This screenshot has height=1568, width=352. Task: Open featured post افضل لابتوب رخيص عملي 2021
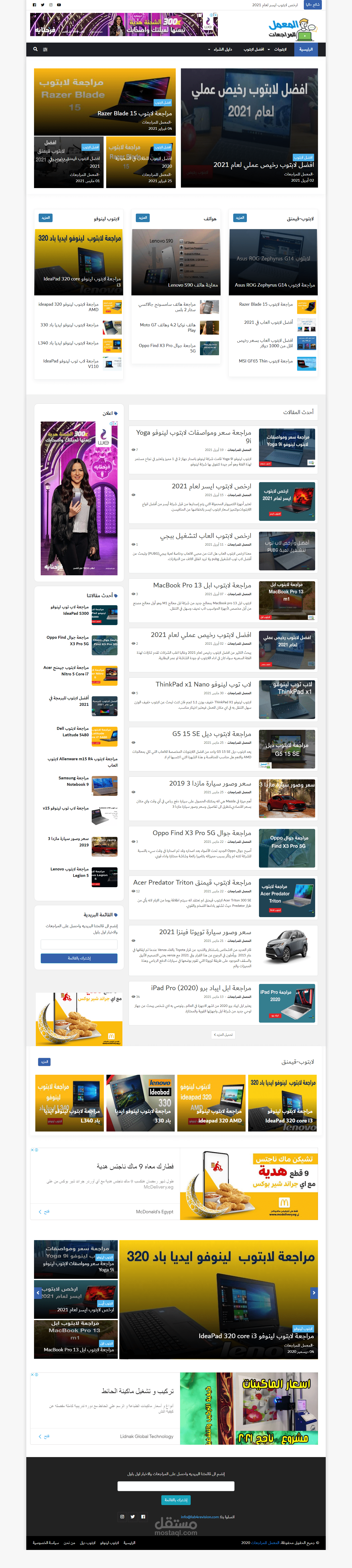249,128
